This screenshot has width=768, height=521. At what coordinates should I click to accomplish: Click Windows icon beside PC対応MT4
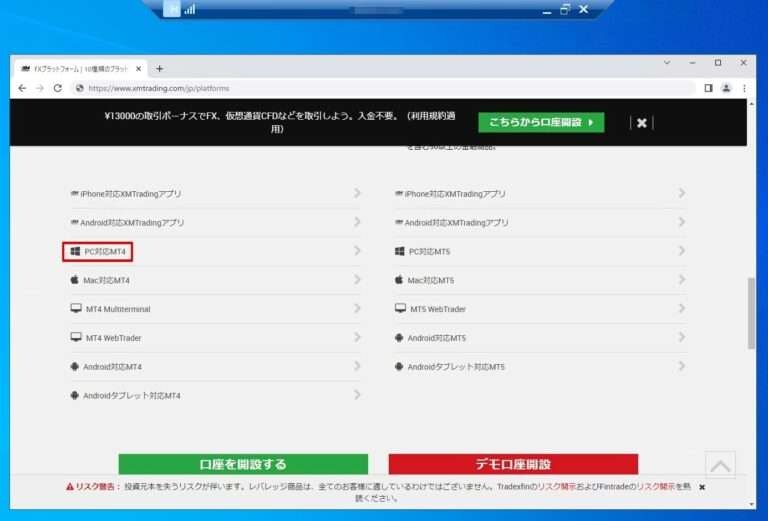[x=75, y=251]
